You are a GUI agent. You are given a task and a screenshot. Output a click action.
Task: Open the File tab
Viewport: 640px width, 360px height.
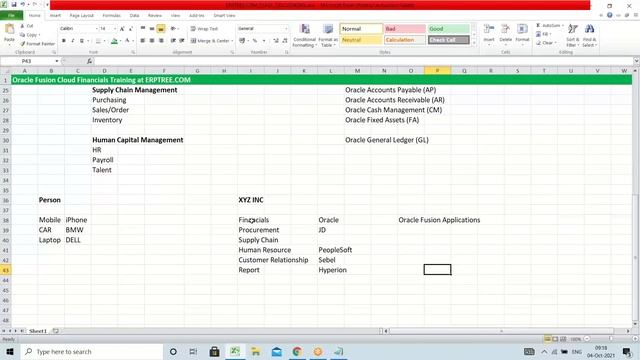click(x=11, y=16)
